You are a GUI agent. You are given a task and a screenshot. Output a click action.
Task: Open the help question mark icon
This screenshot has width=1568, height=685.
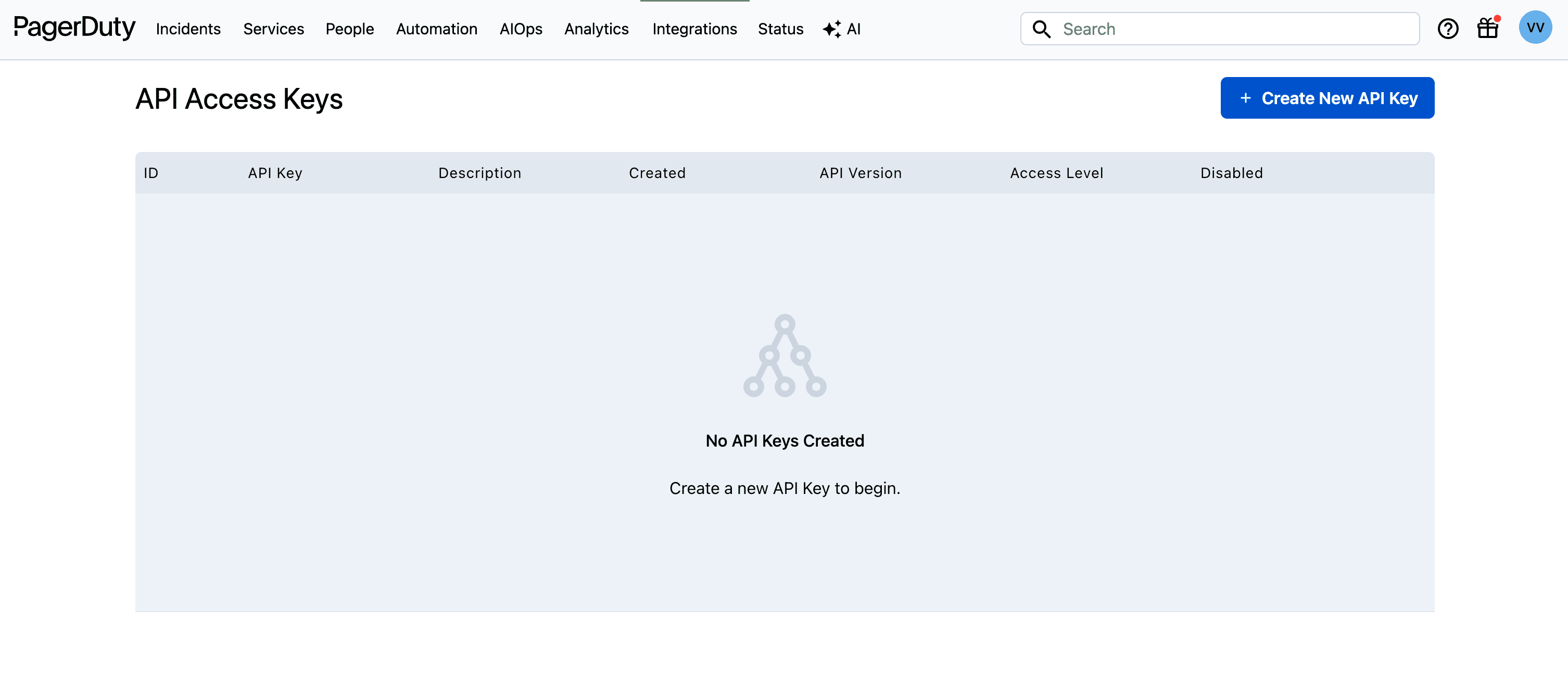click(x=1447, y=29)
